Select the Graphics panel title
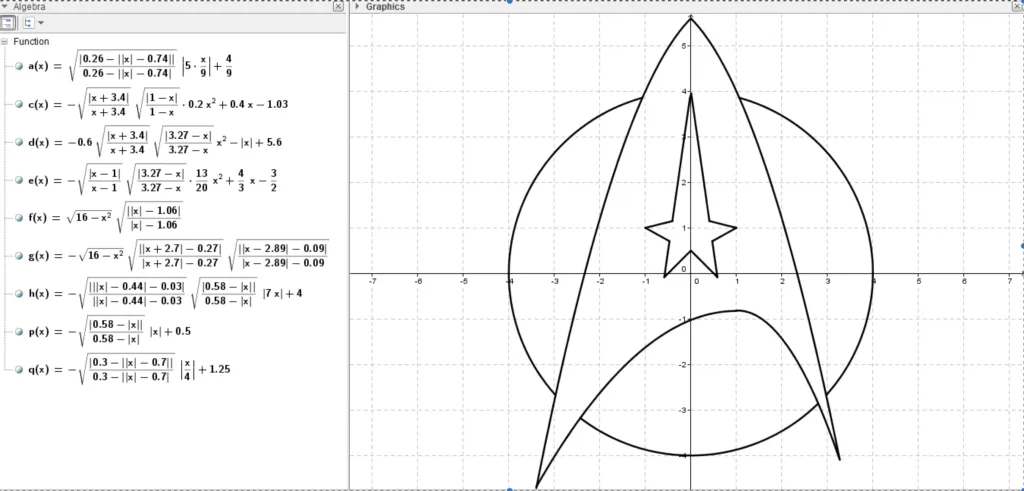Viewport: 1024px width, 491px height. pos(385,6)
